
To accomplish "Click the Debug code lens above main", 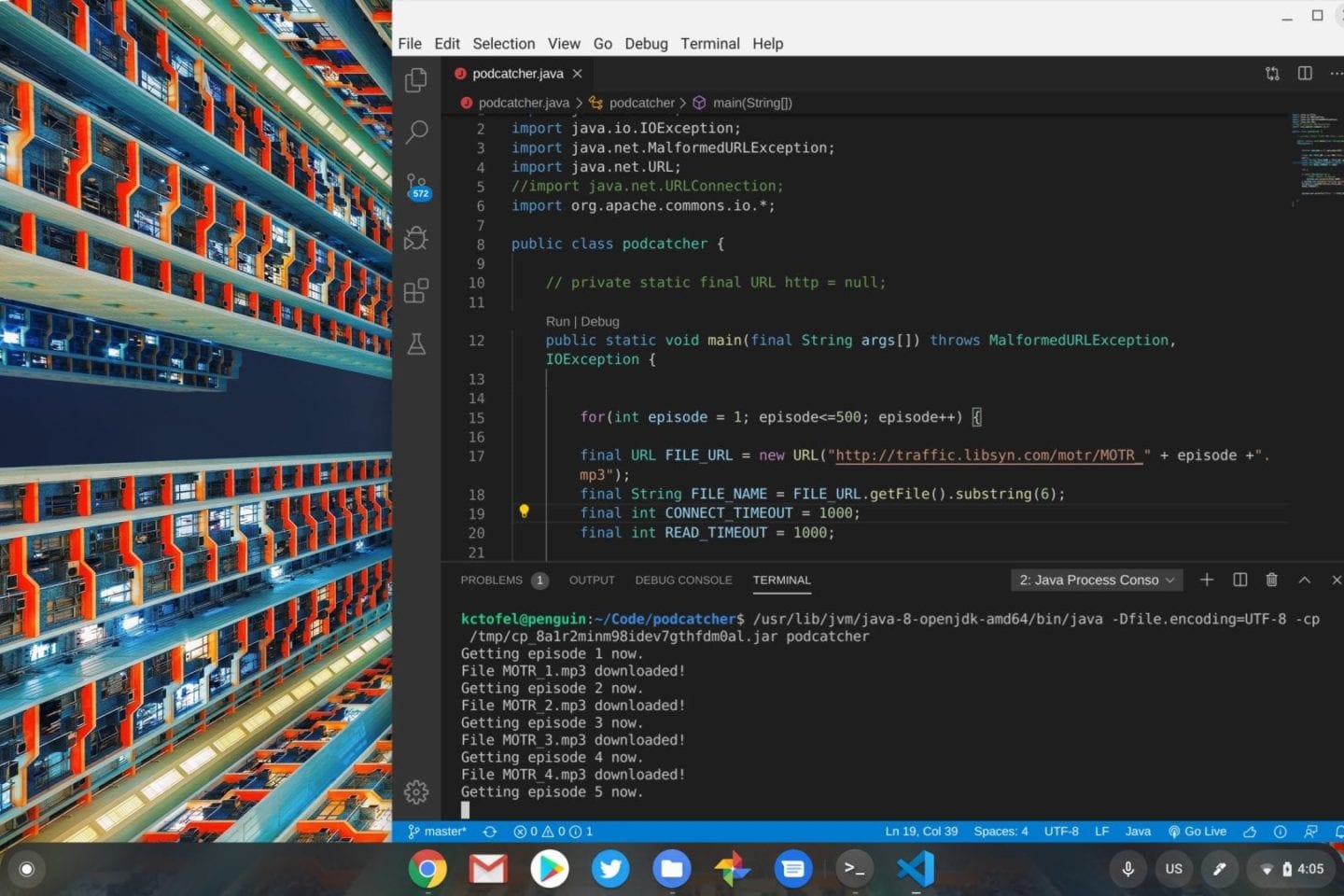I will tap(600, 321).
